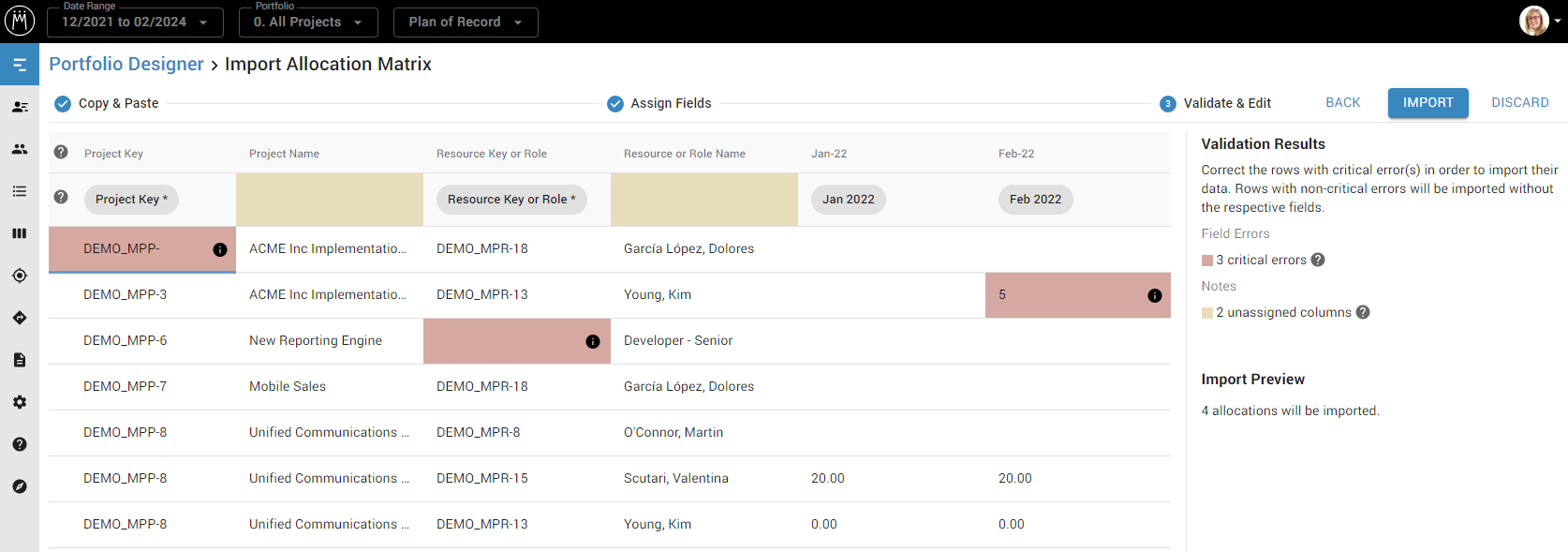
Task: Click the app logo in the top-left corner
Action: coord(20,21)
